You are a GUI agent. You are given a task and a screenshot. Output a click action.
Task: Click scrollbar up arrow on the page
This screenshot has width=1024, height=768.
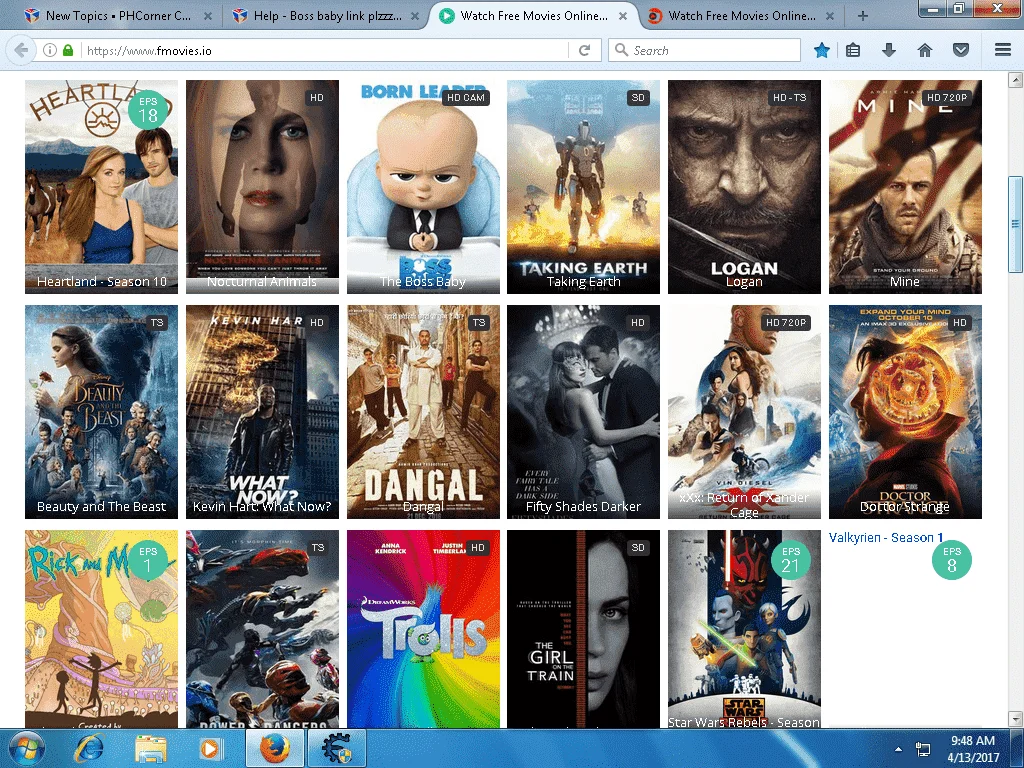point(1015,80)
